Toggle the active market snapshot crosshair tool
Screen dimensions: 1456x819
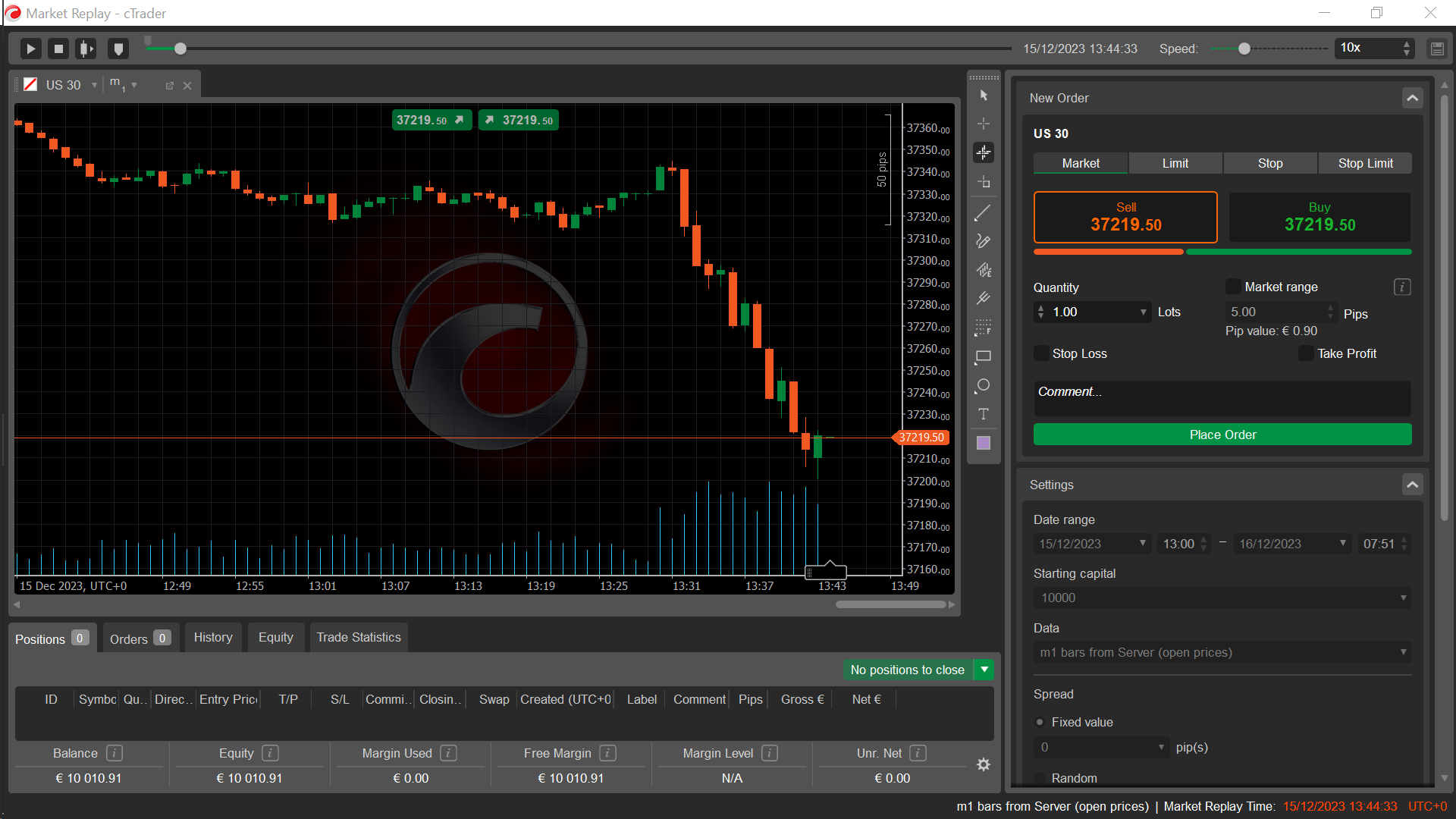[x=984, y=152]
